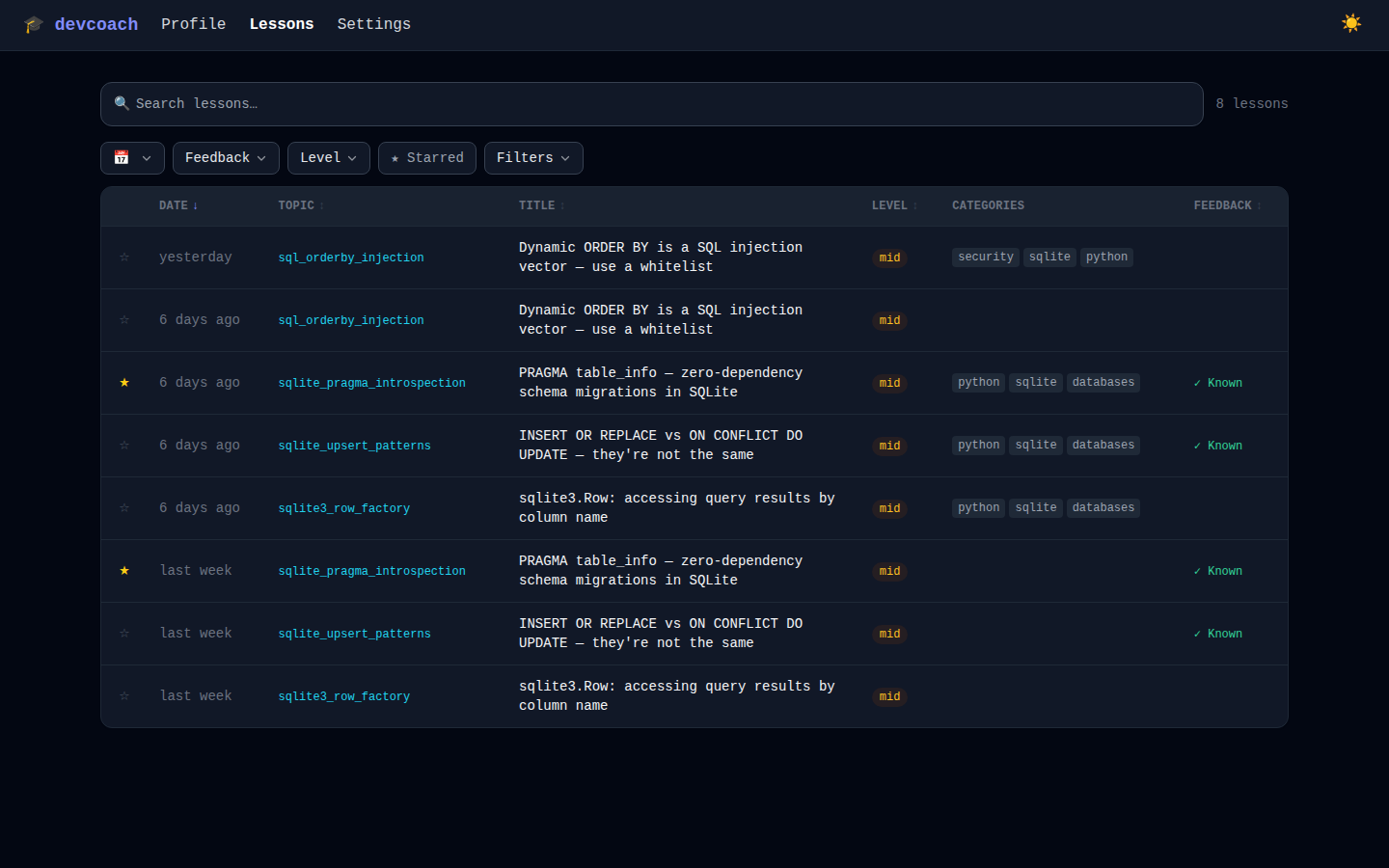Open the Settings menu item
1389x868 pixels.
(374, 24)
